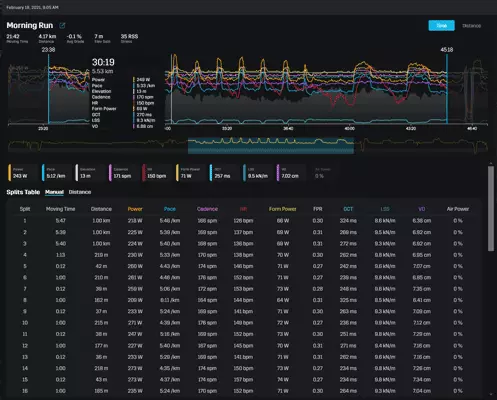Image resolution: width=497 pixels, height=400 pixels.
Task: Click the GCT column header
Action: (x=348, y=209)
